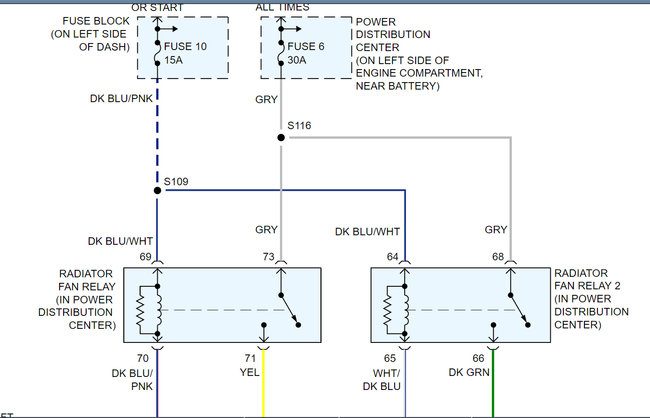This screenshot has height=418, width=650.
Task: Click the yellow wire below pin 71
Action: [x=263, y=384]
